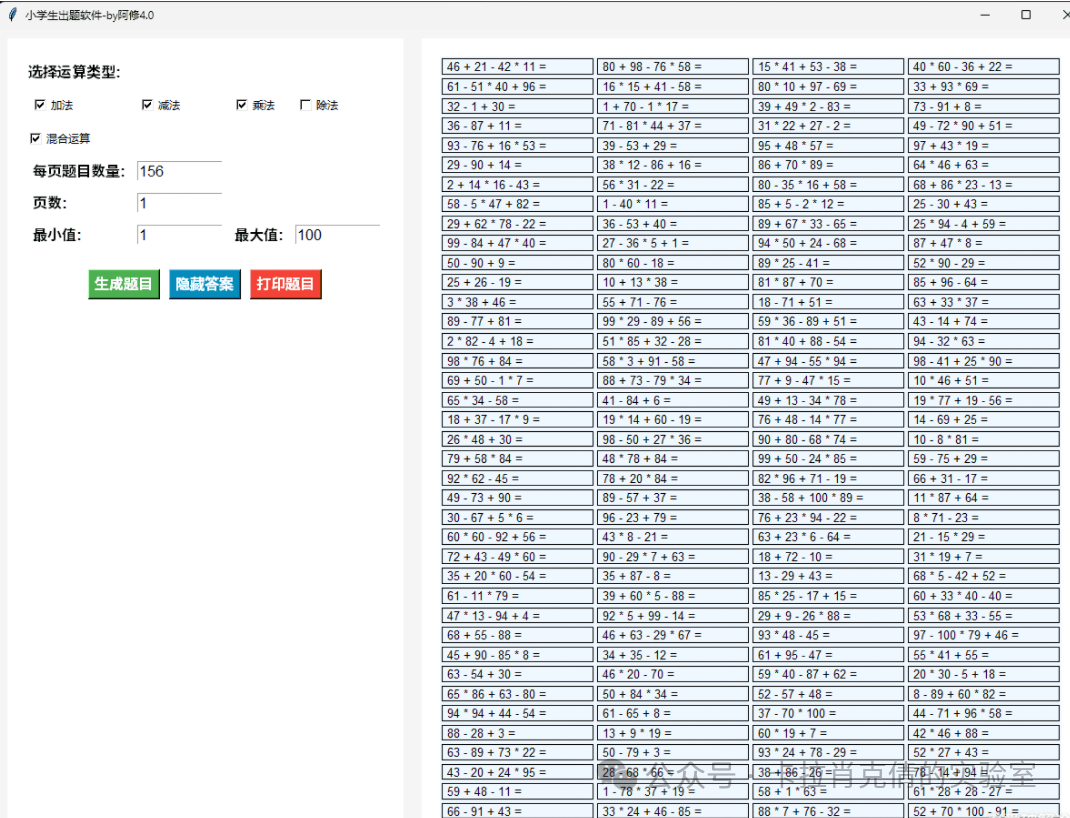The height and width of the screenshot is (818, 1070).
Task: Select the 最小值 input field
Action: (x=178, y=235)
